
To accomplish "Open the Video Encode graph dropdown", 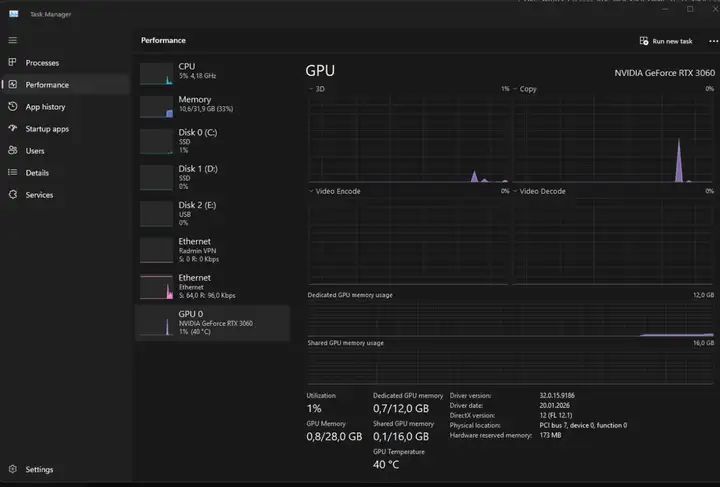I will (334, 191).
